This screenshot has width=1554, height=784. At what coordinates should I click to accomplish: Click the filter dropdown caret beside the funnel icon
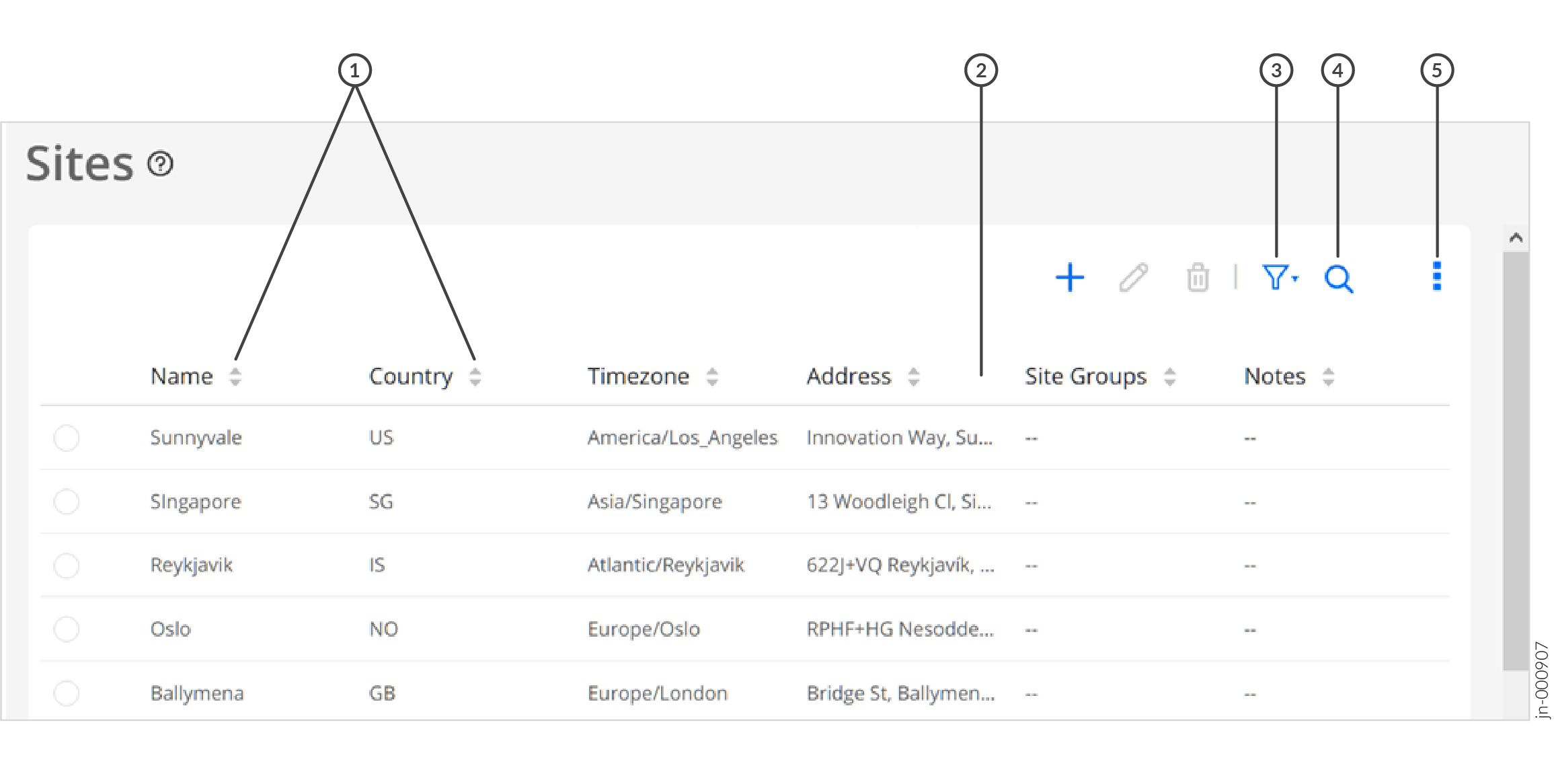point(1295,278)
